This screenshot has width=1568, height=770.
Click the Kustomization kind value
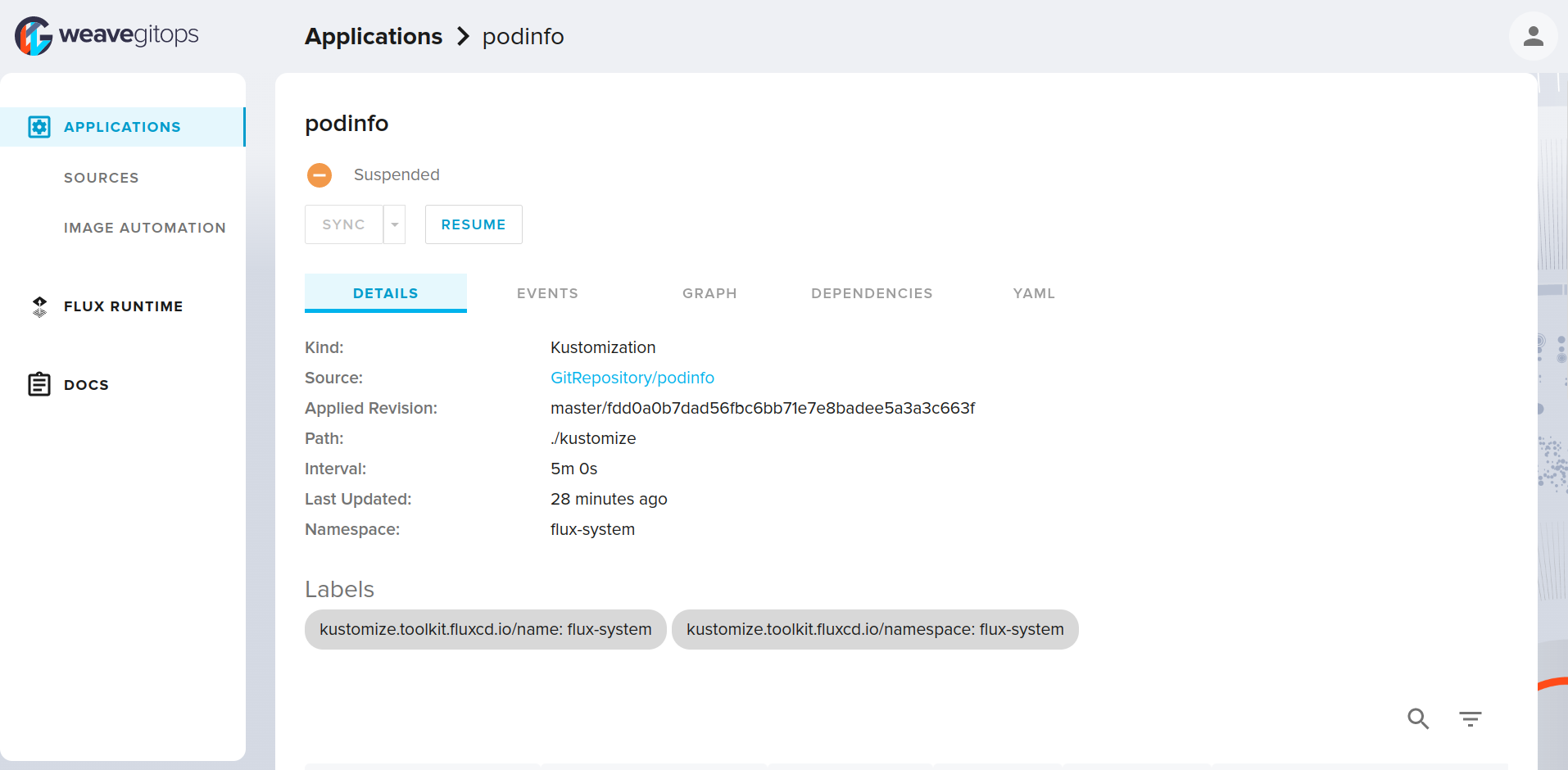[603, 347]
